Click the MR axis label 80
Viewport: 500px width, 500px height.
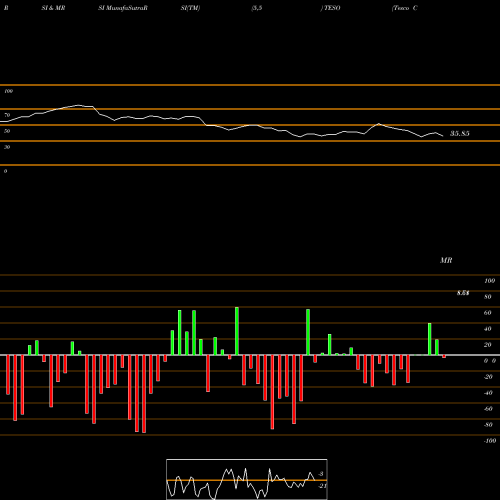[x=488, y=297]
